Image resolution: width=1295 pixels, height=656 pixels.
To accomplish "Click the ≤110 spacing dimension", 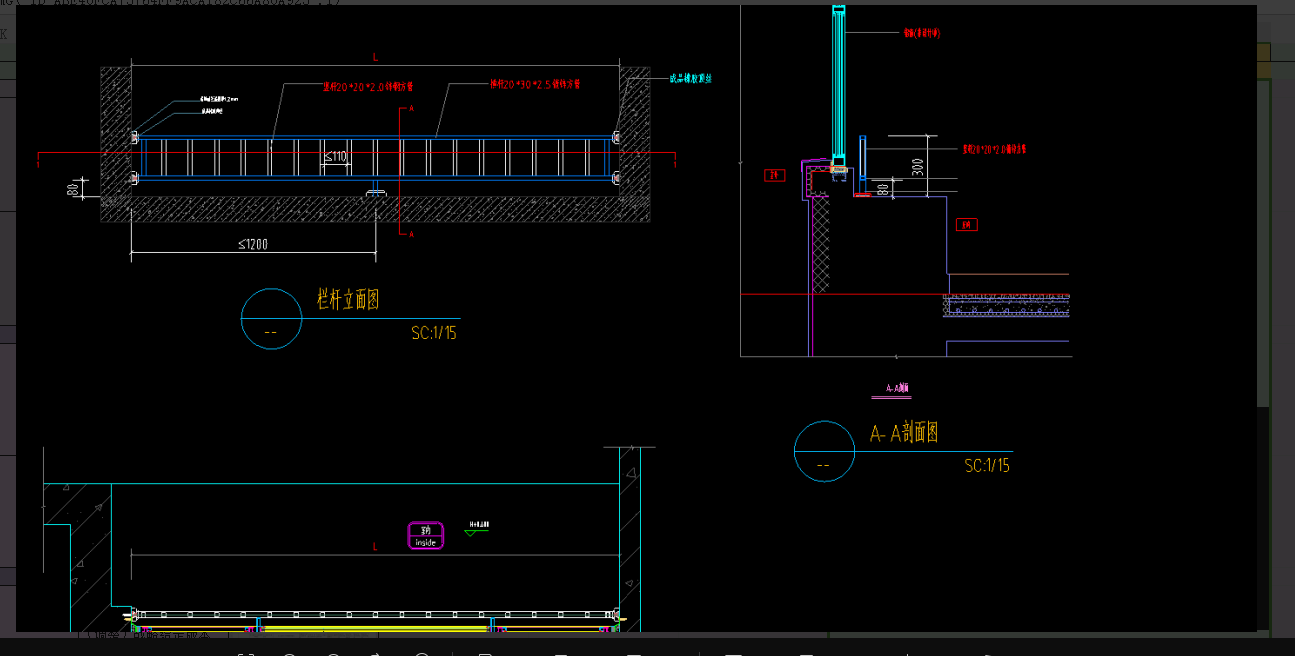I will (x=335, y=157).
